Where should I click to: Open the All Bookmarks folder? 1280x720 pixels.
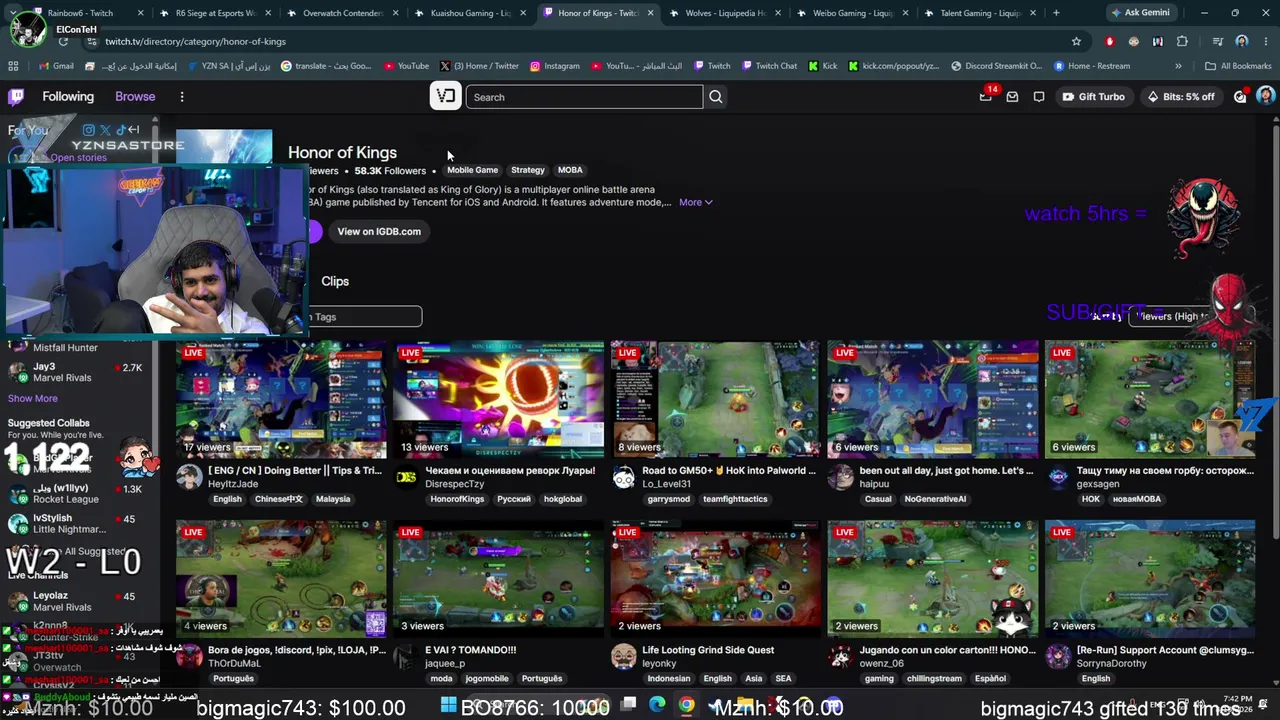coord(1238,66)
